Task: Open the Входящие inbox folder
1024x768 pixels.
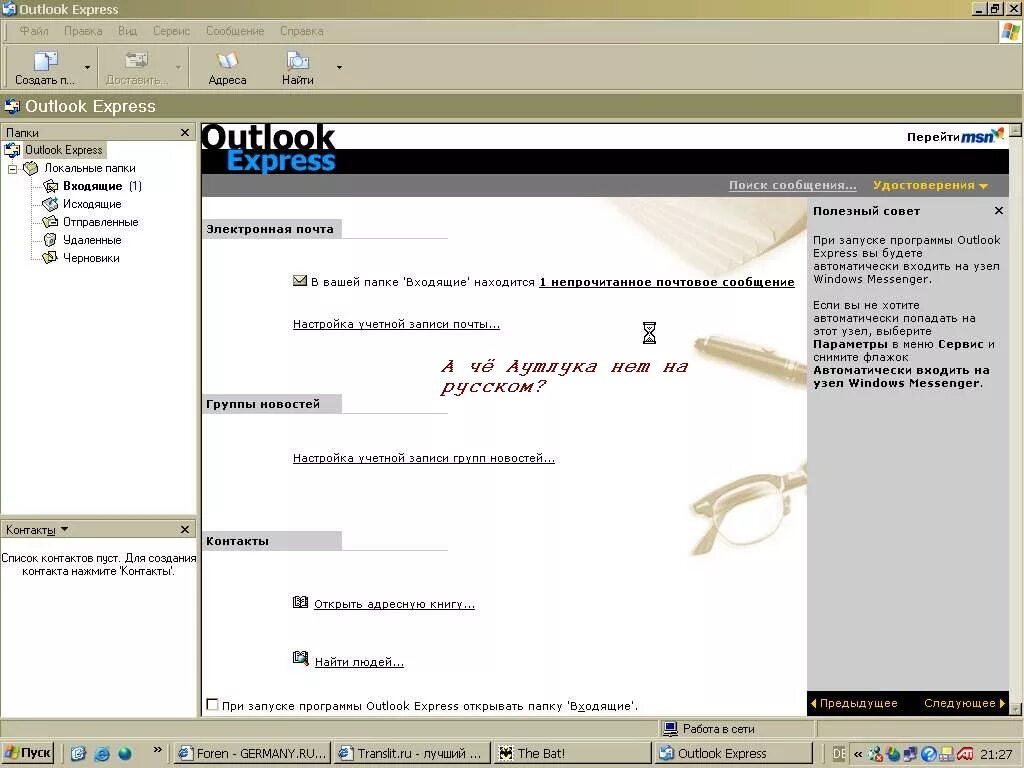Action: point(92,186)
